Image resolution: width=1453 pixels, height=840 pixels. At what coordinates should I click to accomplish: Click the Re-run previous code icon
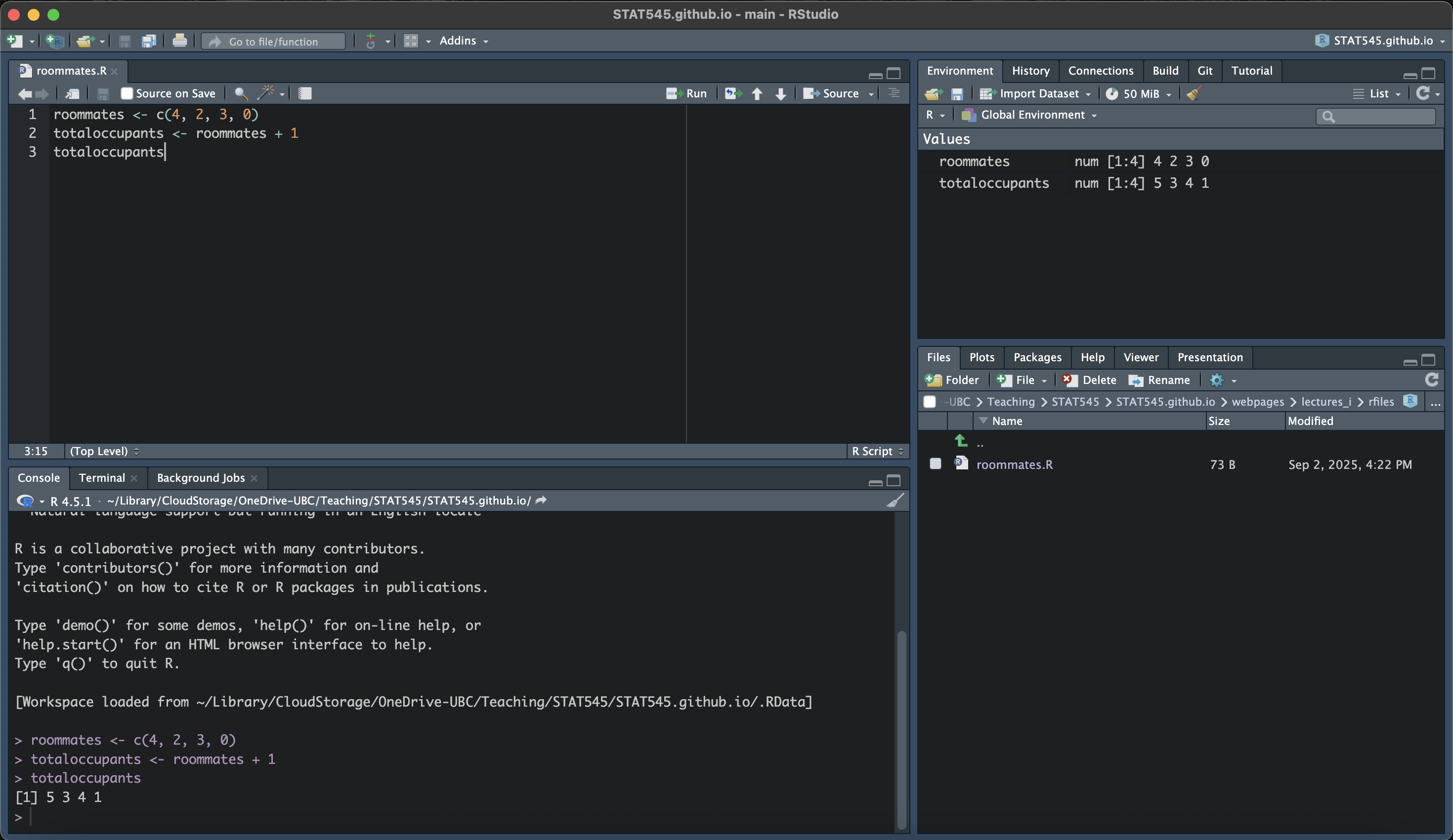point(732,93)
